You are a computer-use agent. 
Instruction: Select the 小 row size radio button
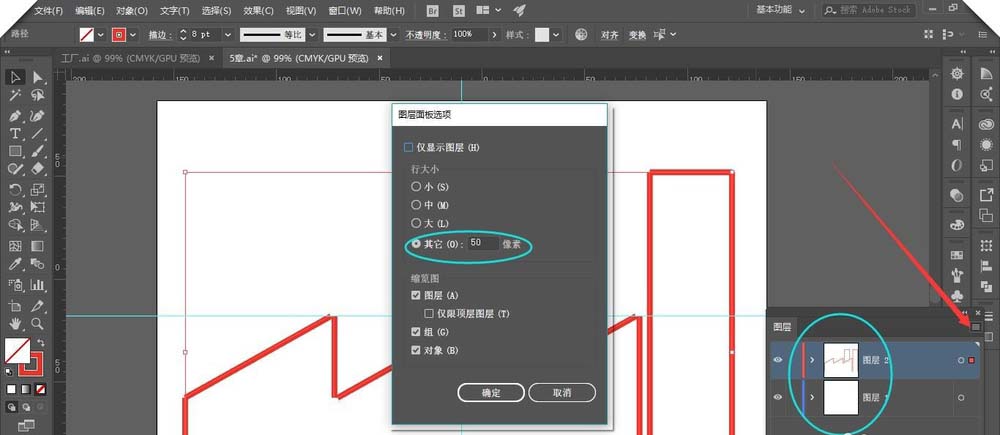coord(416,187)
